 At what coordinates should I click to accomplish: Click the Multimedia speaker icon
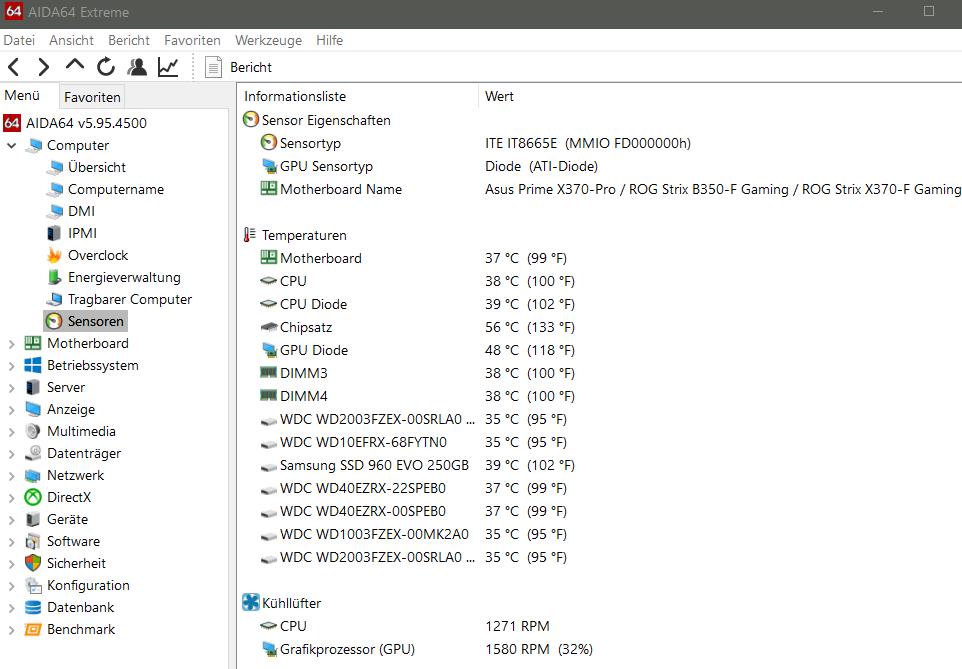point(33,431)
